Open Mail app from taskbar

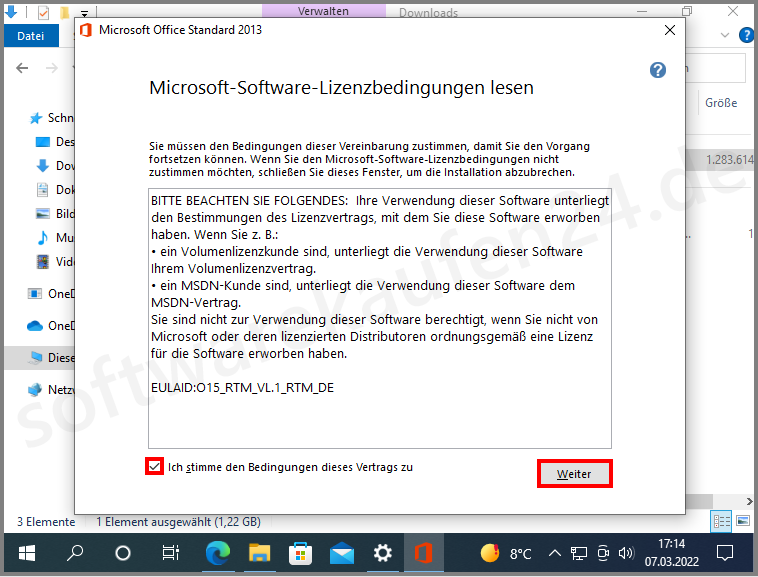pos(342,553)
